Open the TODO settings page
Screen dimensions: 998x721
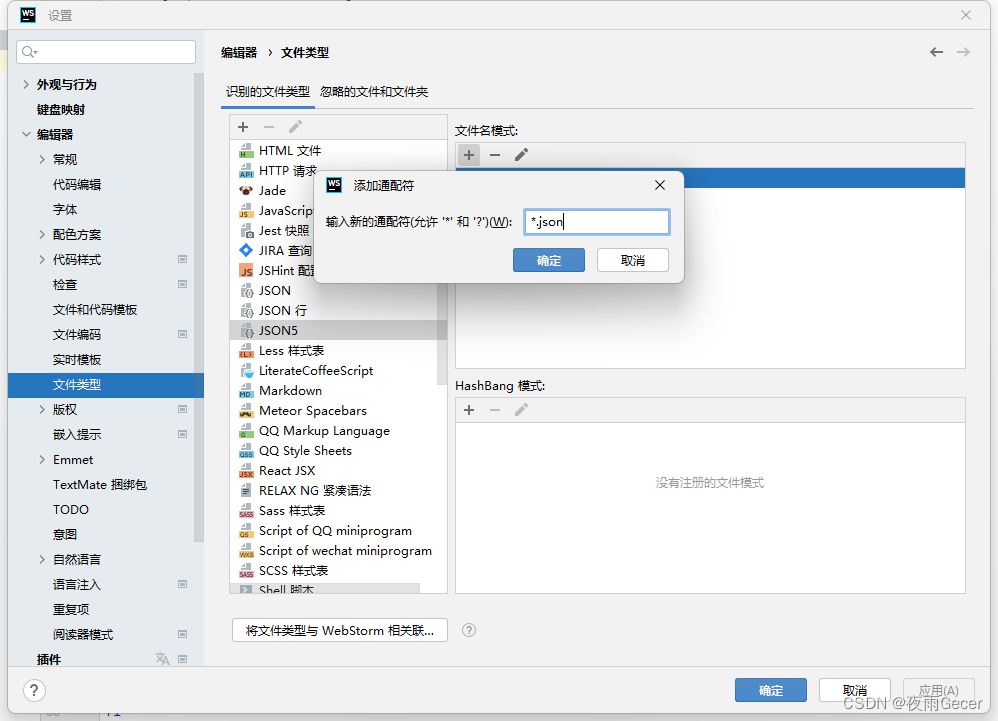71,509
